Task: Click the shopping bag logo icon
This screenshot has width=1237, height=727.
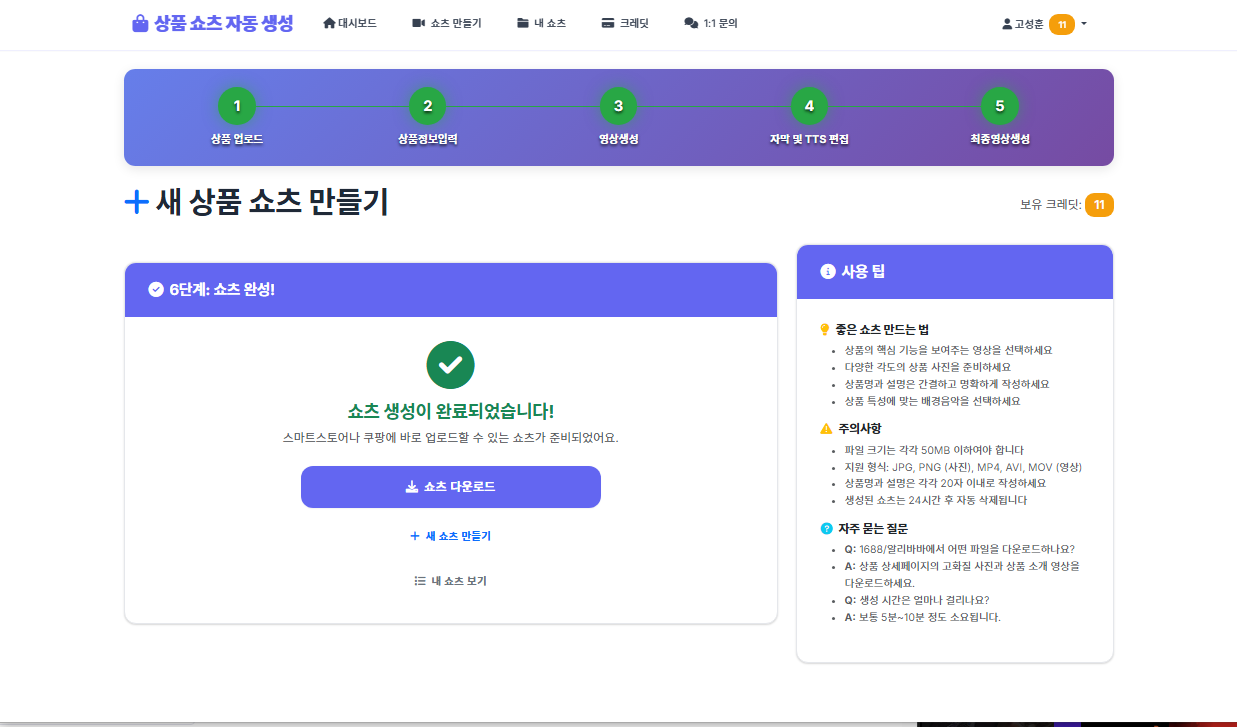Action: [x=140, y=23]
